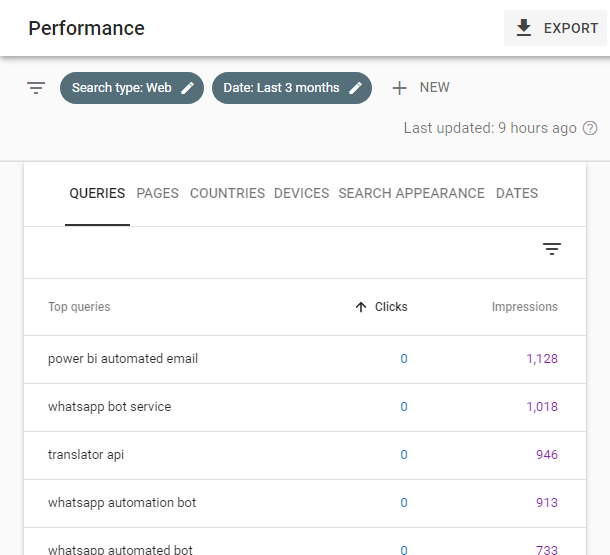Open help icon beside Last updated
Image resolution: width=610 pixels, height=555 pixels.
(590, 128)
